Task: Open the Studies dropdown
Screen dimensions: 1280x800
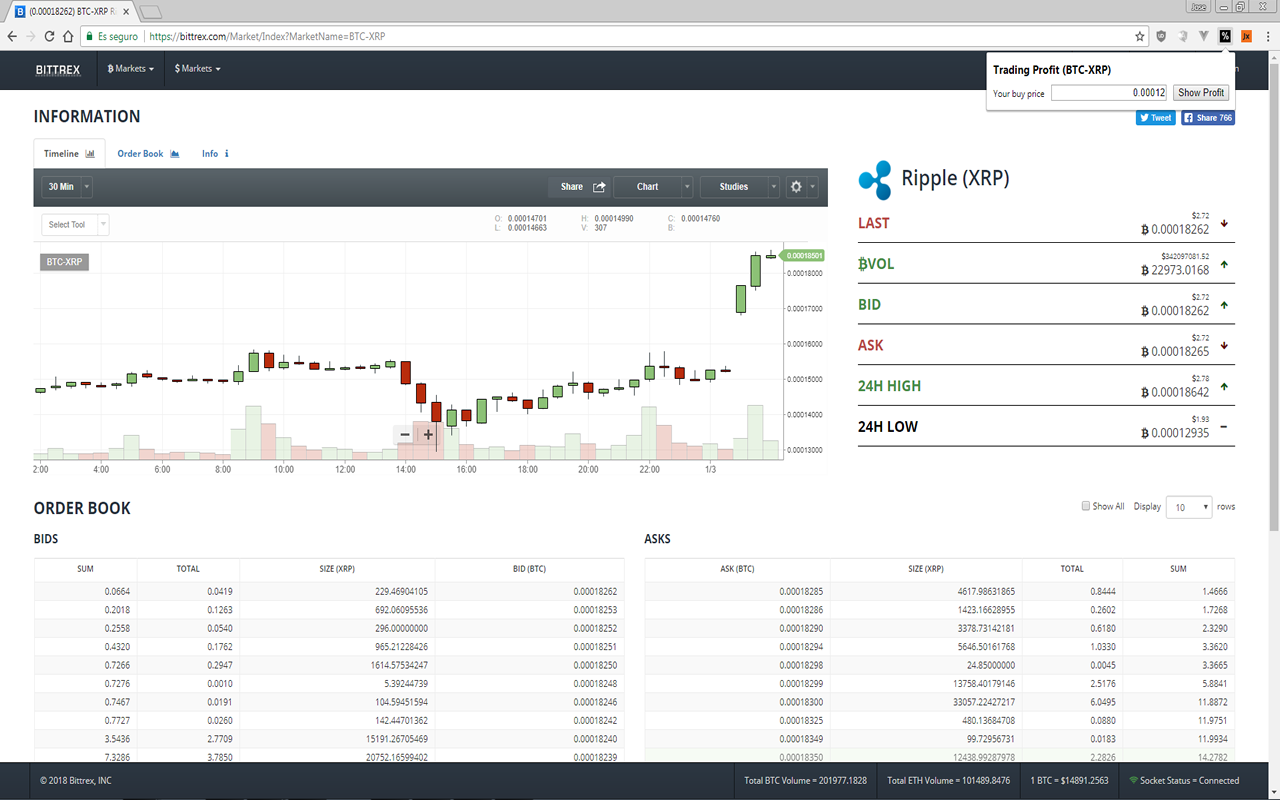Action: point(740,187)
